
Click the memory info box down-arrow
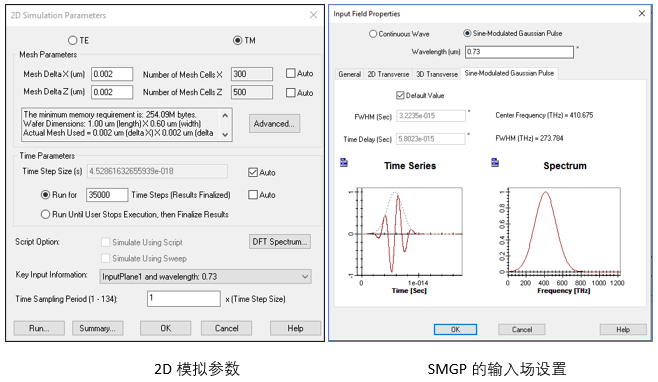coord(225,134)
